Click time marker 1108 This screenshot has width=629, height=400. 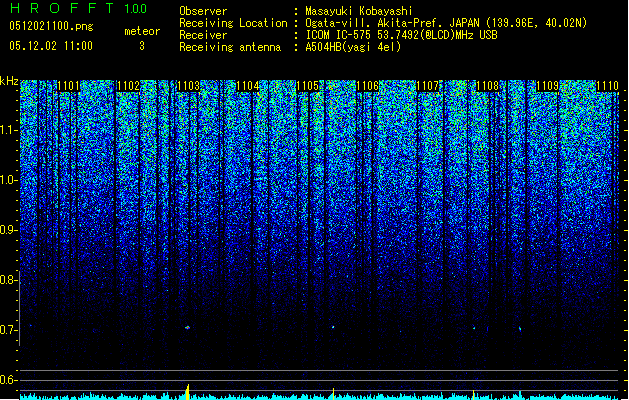pos(487,86)
